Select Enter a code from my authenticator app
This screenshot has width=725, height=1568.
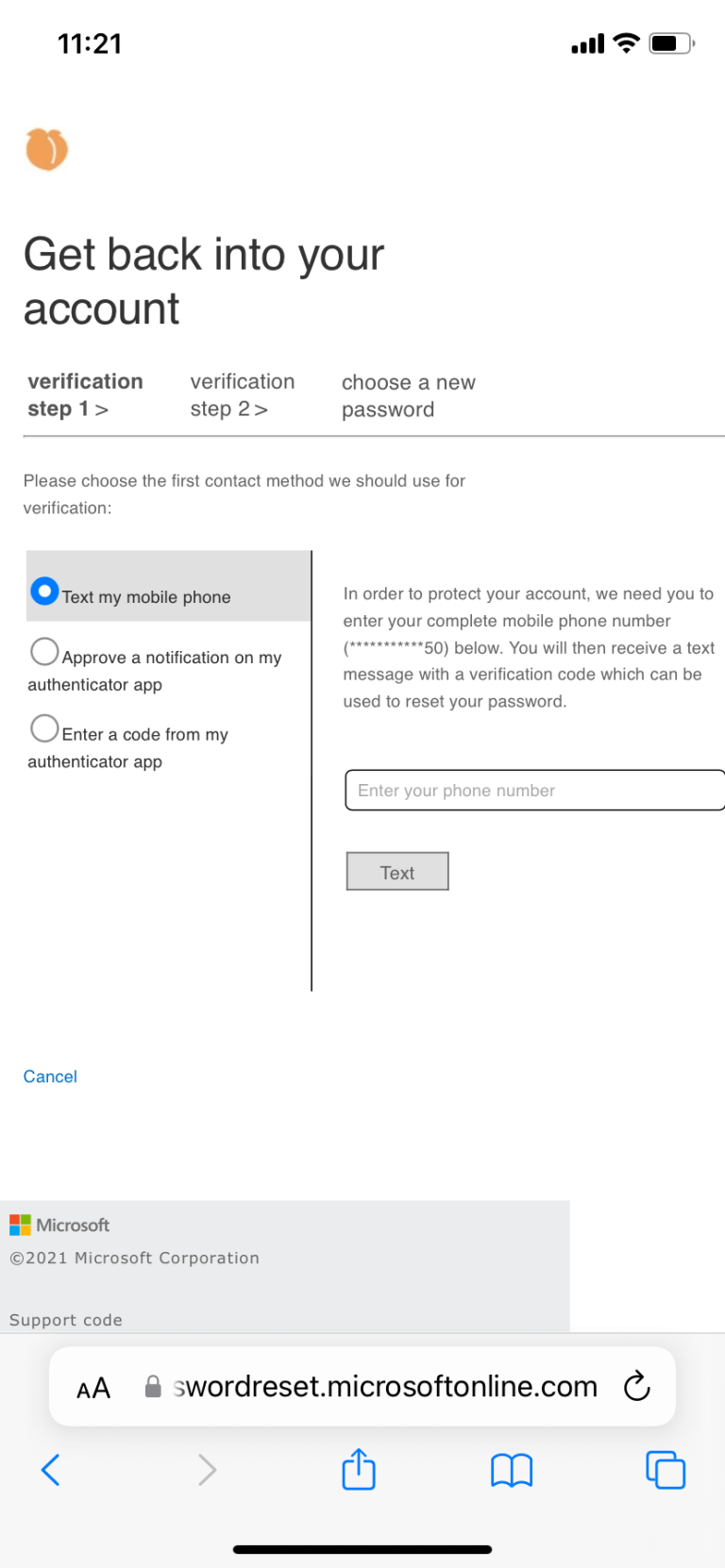tap(44, 727)
